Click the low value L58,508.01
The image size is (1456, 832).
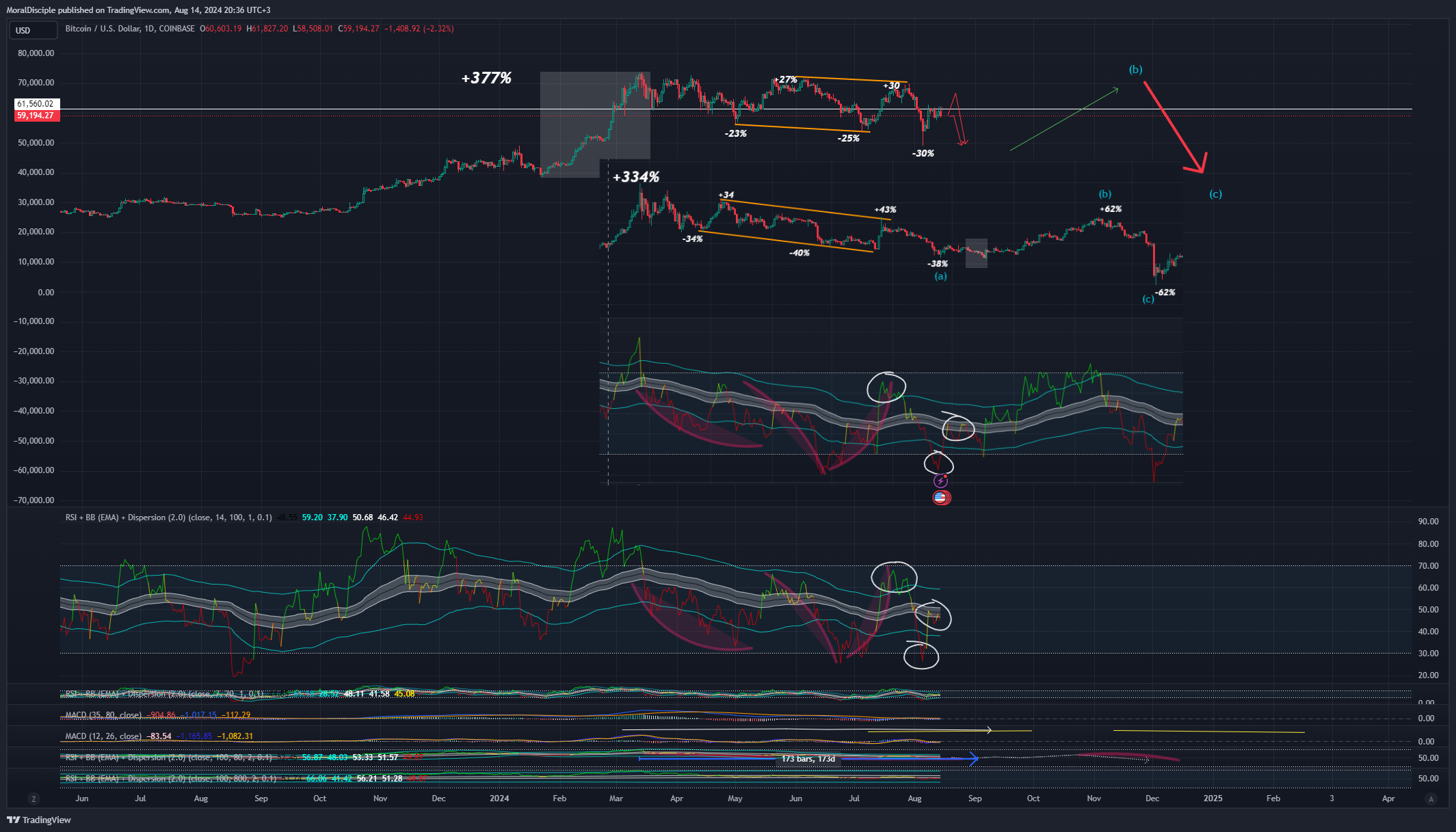click(x=313, y=29)
